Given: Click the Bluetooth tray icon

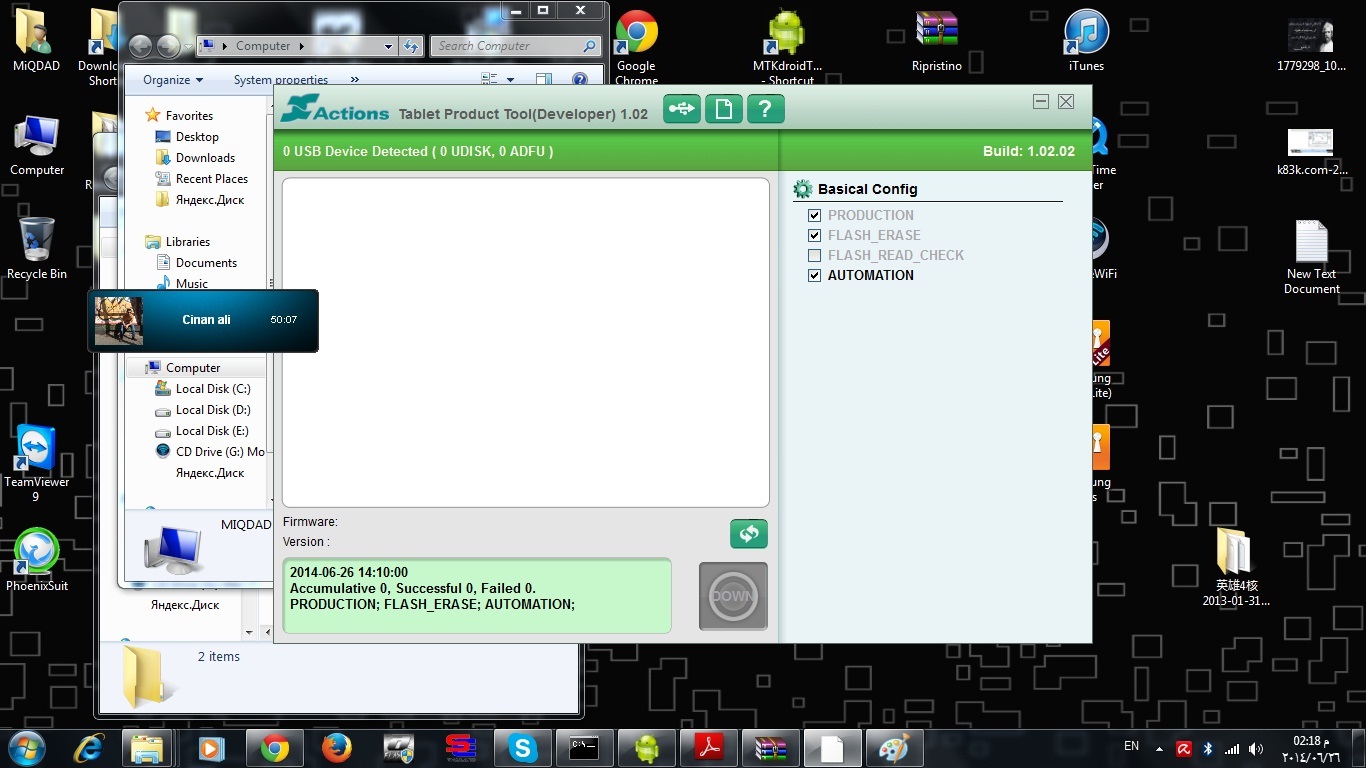Looking at the screenshot, I should coord(1207,748).
